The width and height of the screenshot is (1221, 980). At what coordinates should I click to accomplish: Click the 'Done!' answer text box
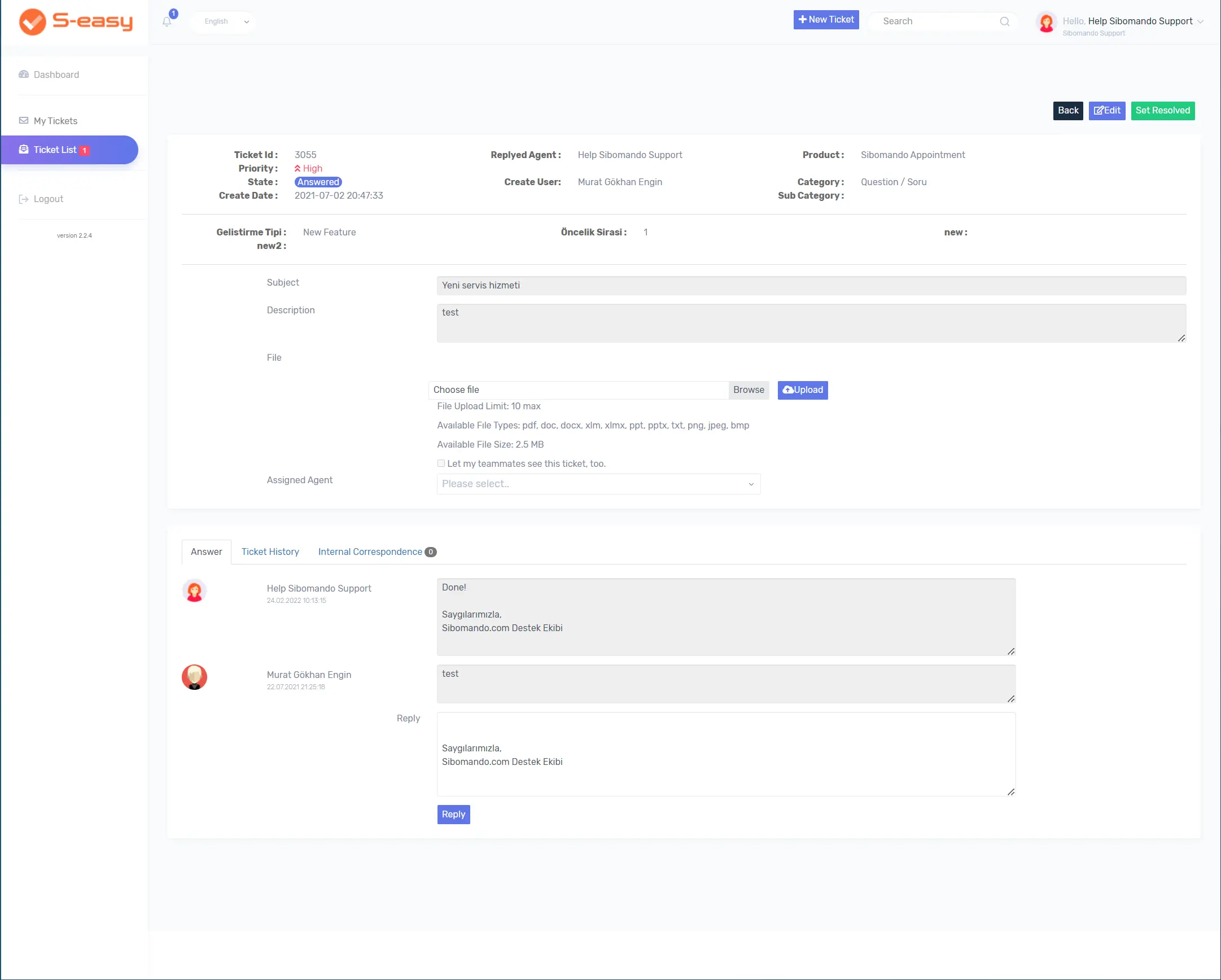tap(726, 617)
